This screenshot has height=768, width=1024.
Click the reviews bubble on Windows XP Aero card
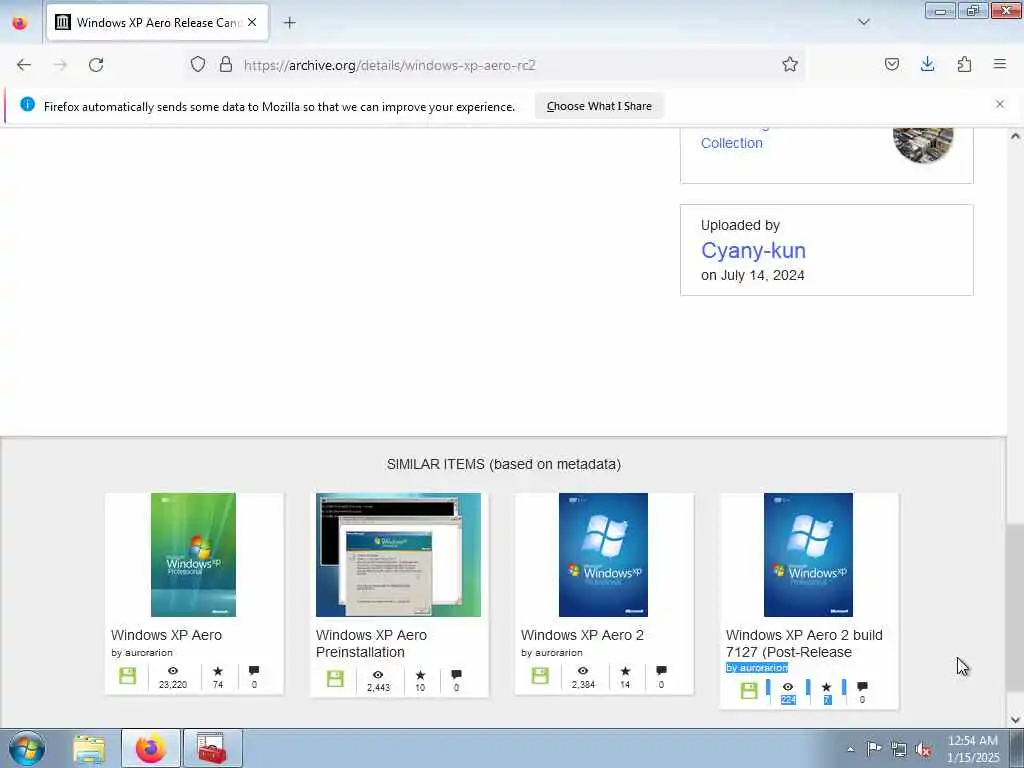pos(254,671)
